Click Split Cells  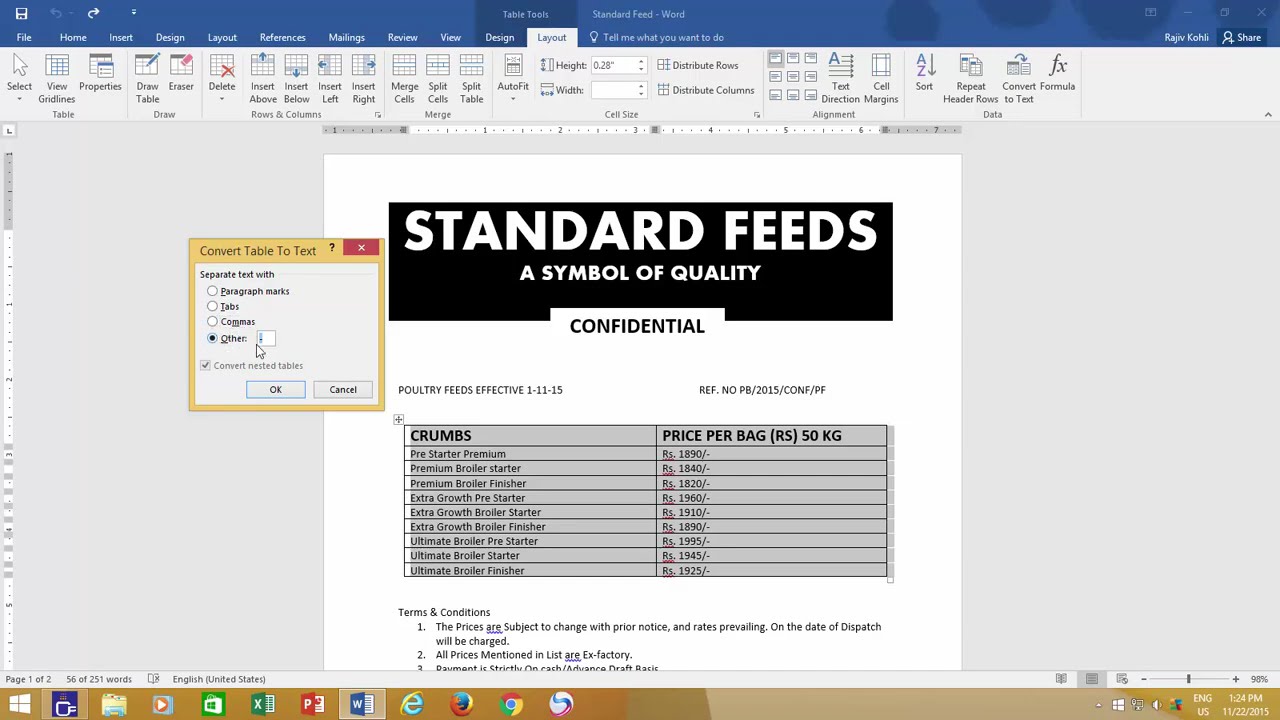tap(438, 79)
